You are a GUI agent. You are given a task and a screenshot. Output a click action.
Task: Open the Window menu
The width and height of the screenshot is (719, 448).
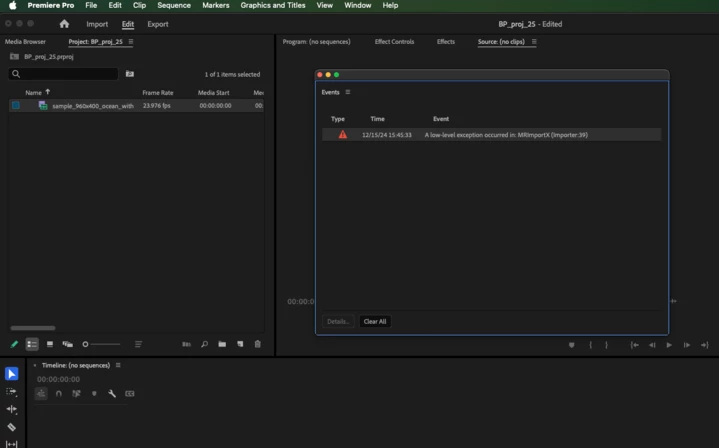[x=358, y=5]
